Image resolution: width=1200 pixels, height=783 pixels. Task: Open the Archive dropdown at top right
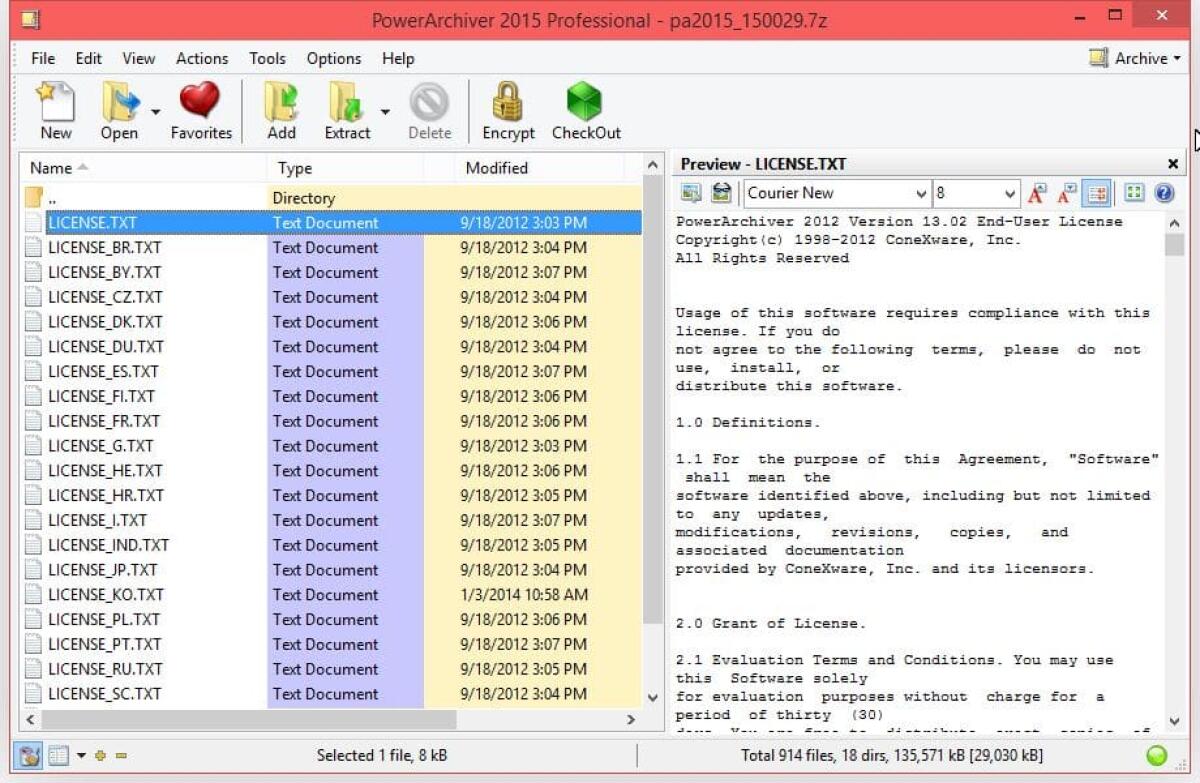pyautogui.click(x=1140, y=58)
